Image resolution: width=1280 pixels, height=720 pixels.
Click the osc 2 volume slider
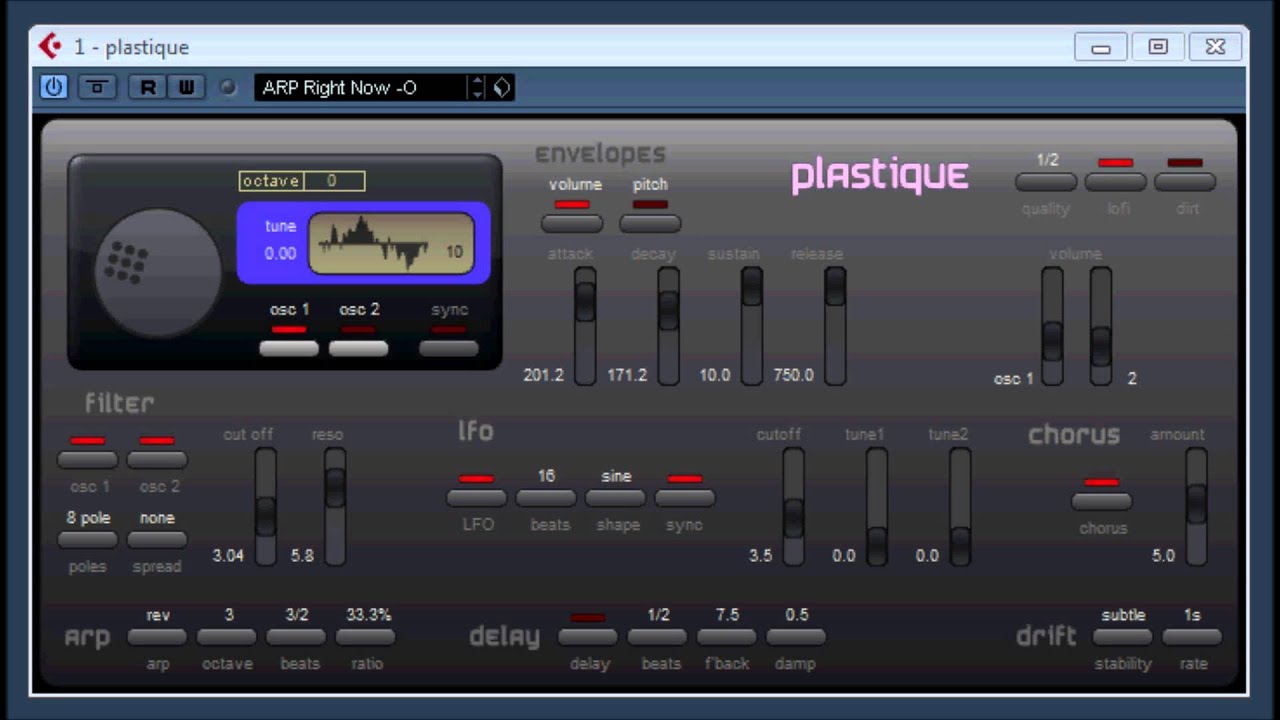(x=1100, y=326)
